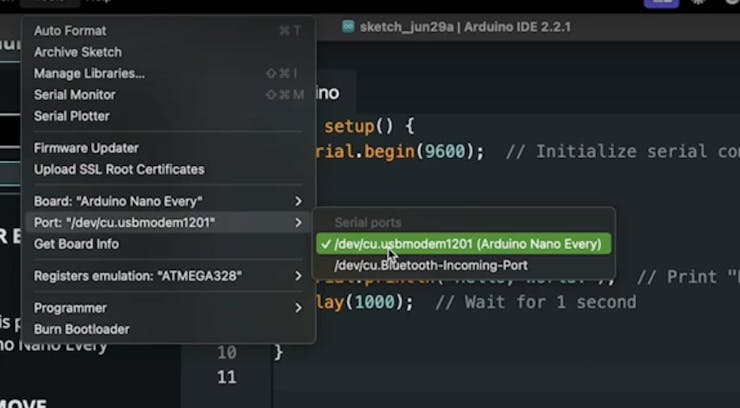Select Burn Bootloader menu entry
The width and height of the screenshot is (740, 408).
coord(168,329)
